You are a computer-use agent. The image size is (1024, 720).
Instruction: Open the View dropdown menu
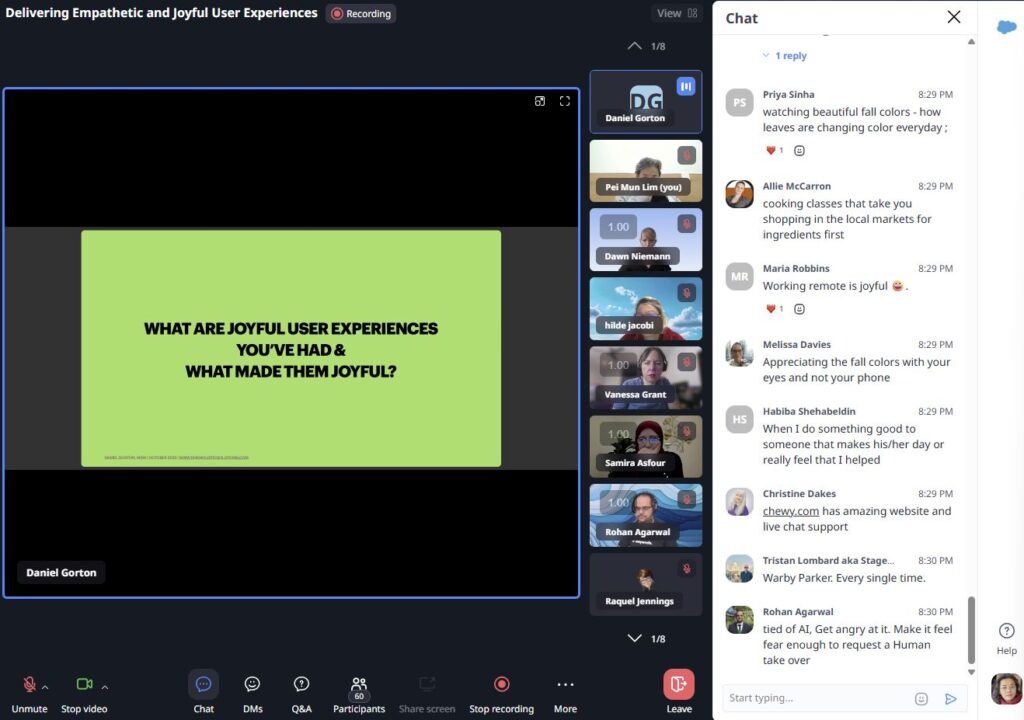click(678, 13)
